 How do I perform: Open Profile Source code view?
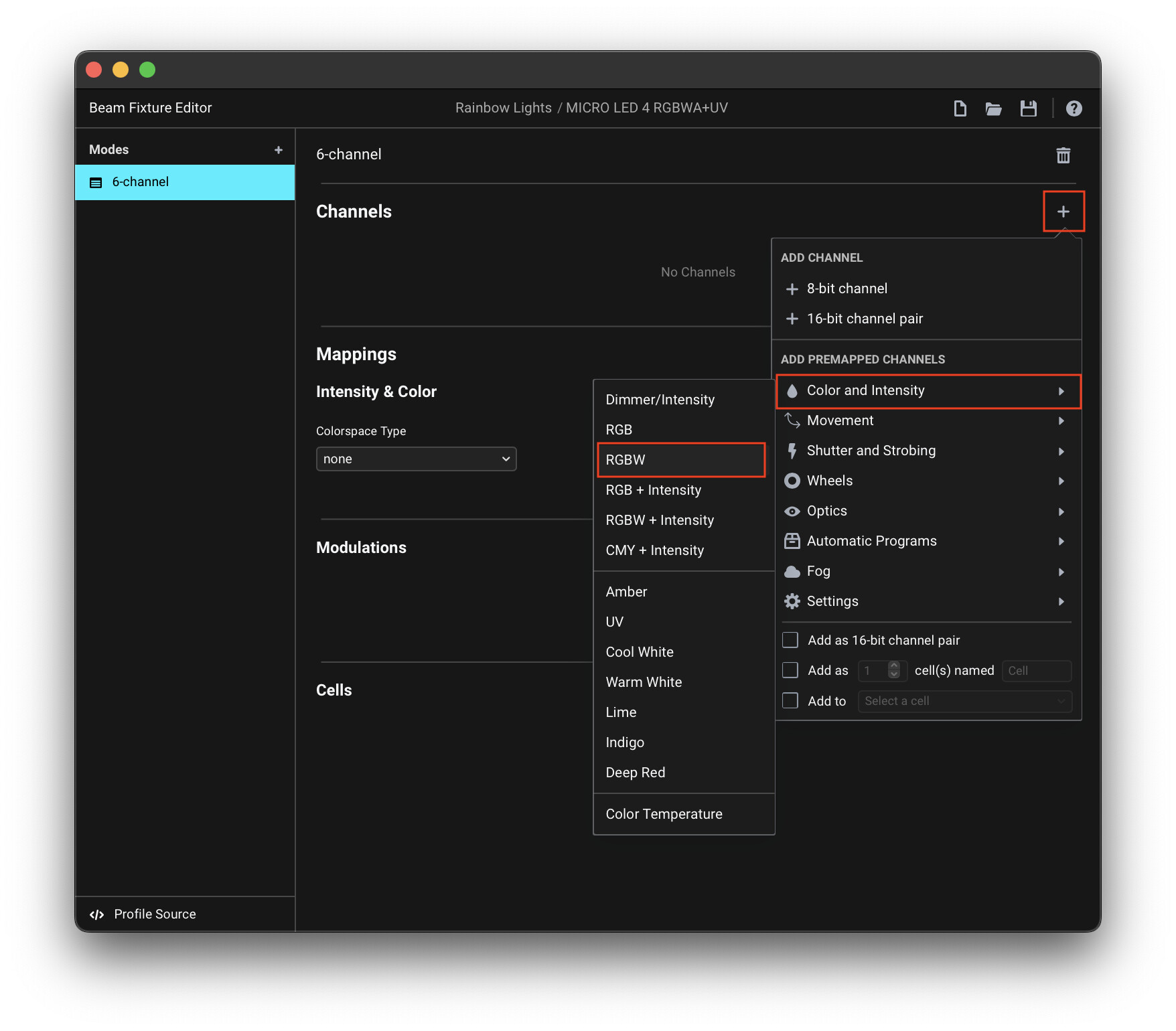click(x=143, y=914)
